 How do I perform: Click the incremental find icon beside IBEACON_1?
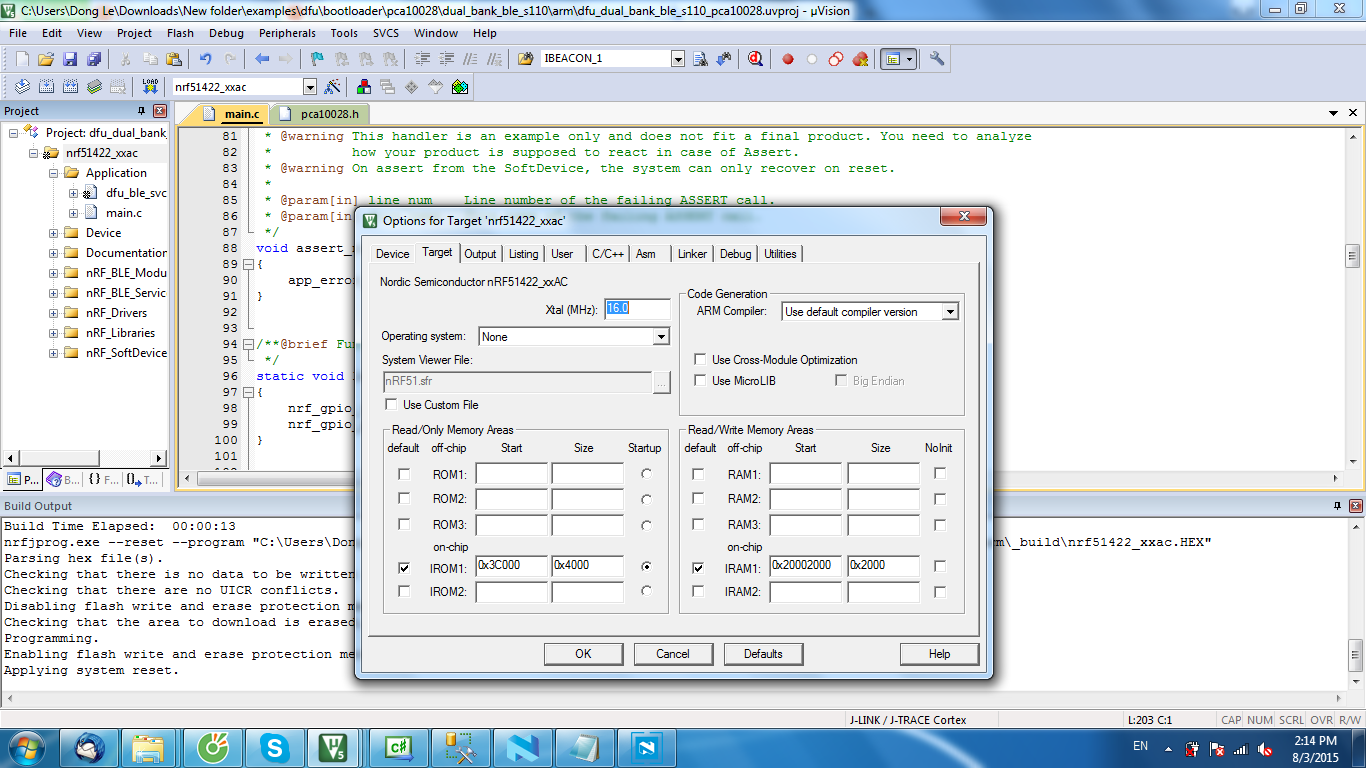click(x=724, y=59)
